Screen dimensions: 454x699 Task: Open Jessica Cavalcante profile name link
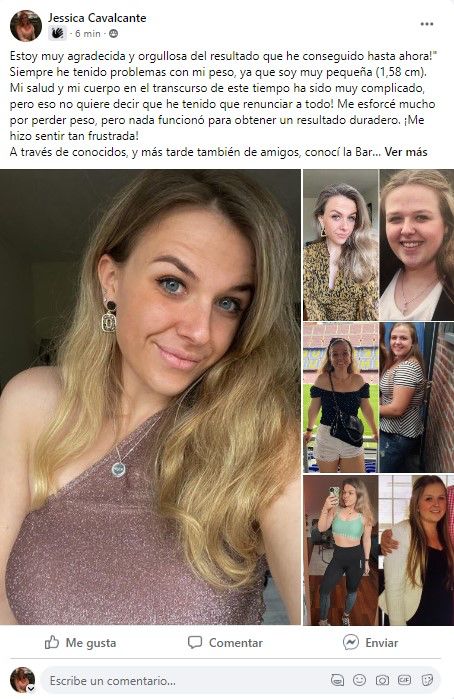click(97, 18)
